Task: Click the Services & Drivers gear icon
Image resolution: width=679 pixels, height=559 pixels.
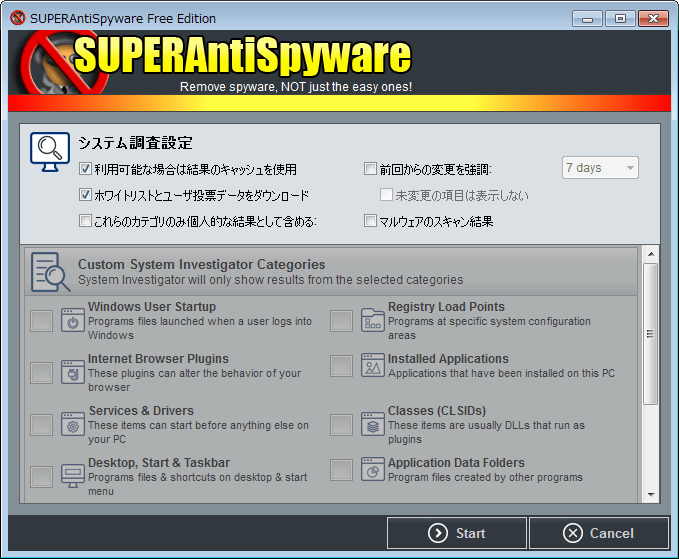Action: click(x=72, y=424)
